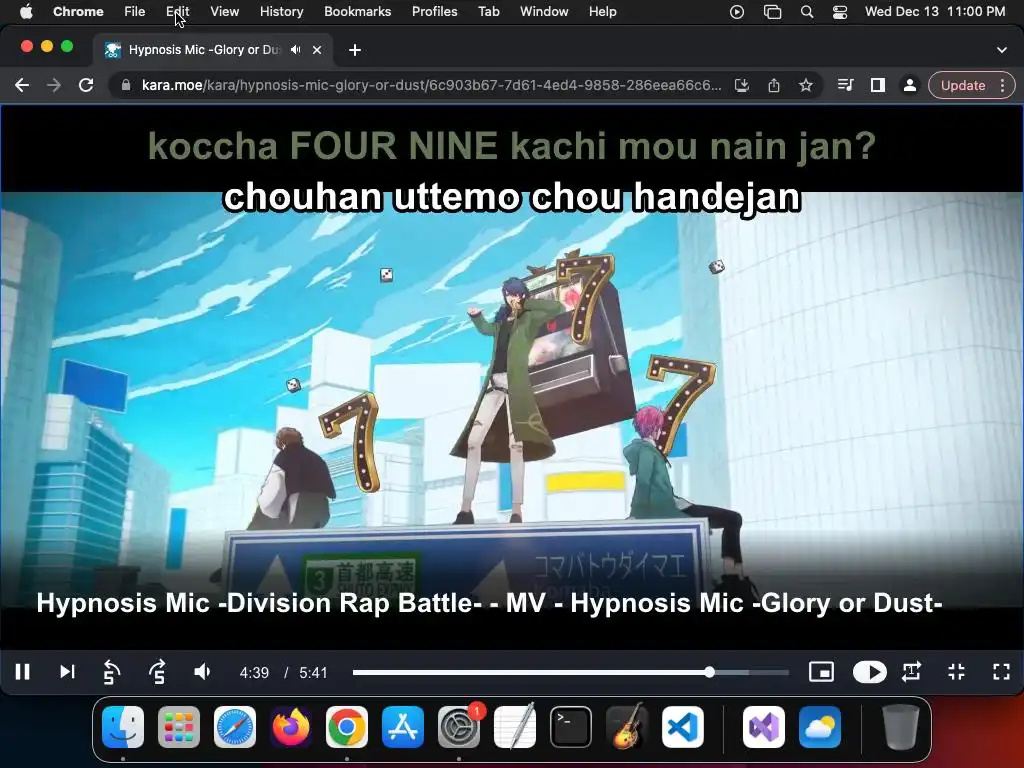The image size is (1024, 768).
Task: Expand the tab search chevron
Action: tap(1002, 50)
